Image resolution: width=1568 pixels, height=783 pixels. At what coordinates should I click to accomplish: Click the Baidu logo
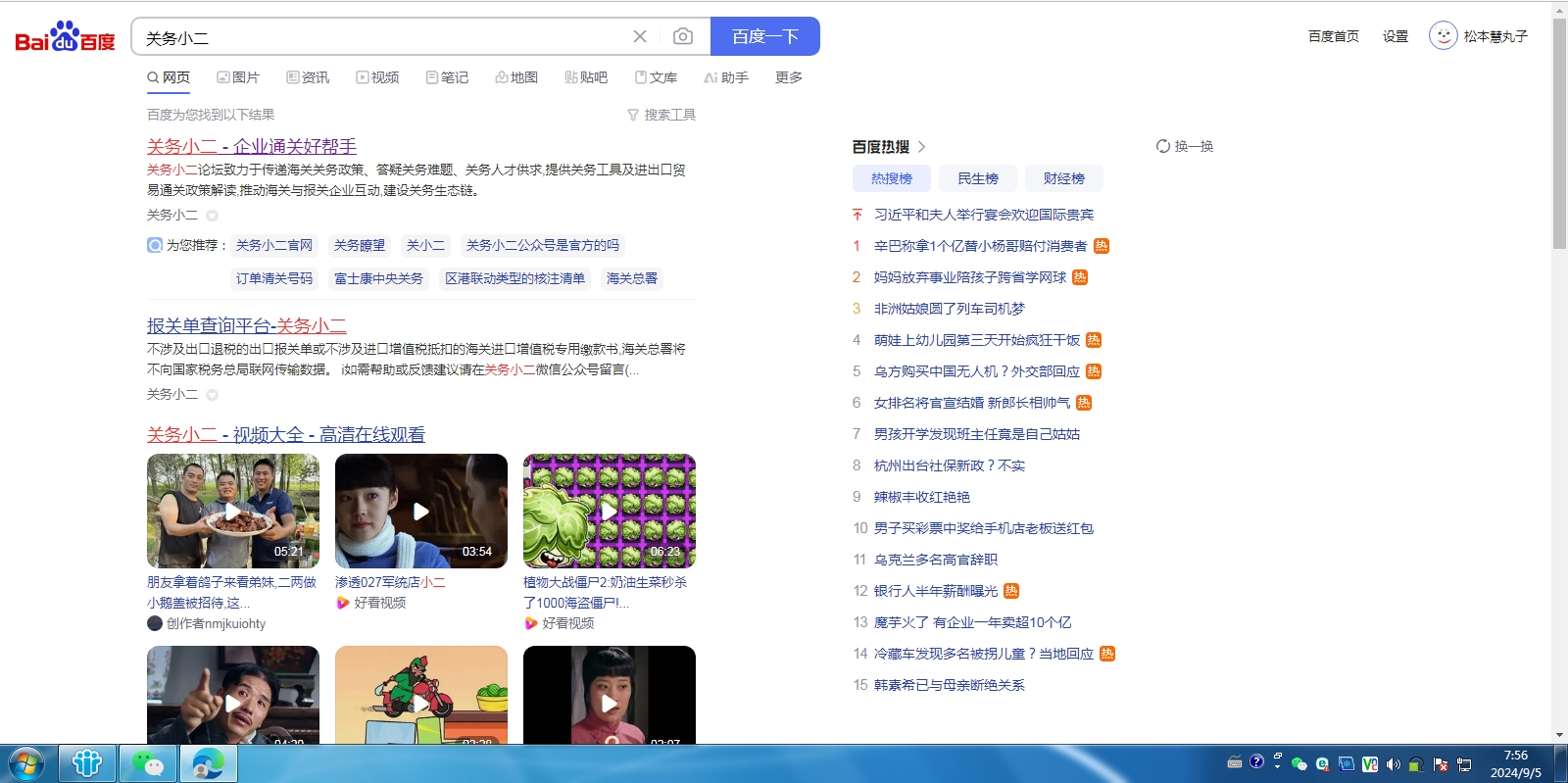[x=65, y=37]
